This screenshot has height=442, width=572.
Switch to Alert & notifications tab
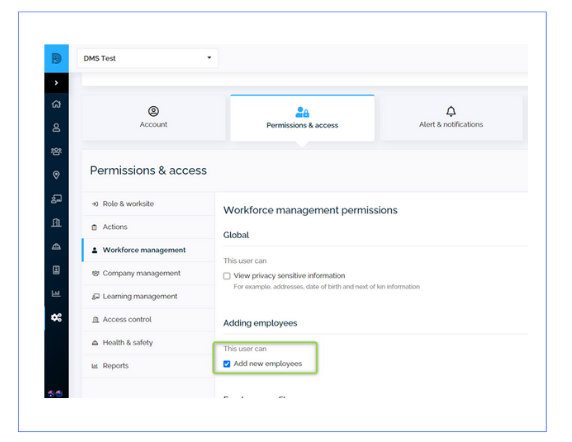pyautogui.click(x=451, y=117)
